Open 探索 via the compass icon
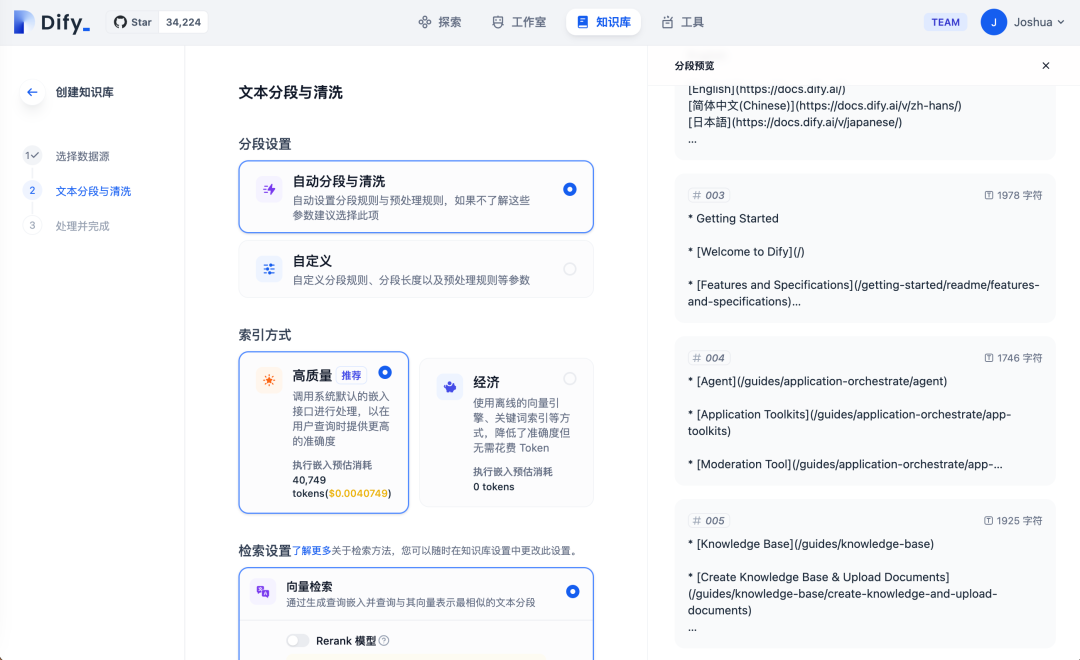This screenshot has height=660, width=1080. [x=425, y=21]
